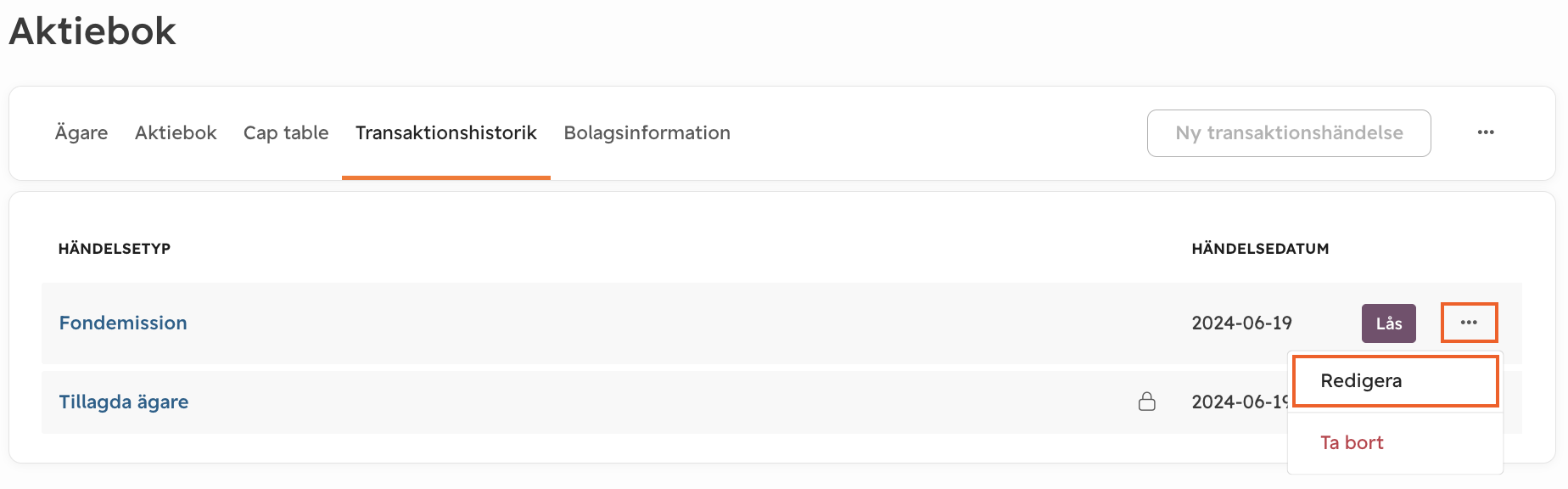Click the purple Lås button
Viewport: 1568px width, 489px height.
click(x=1389, y=323)
